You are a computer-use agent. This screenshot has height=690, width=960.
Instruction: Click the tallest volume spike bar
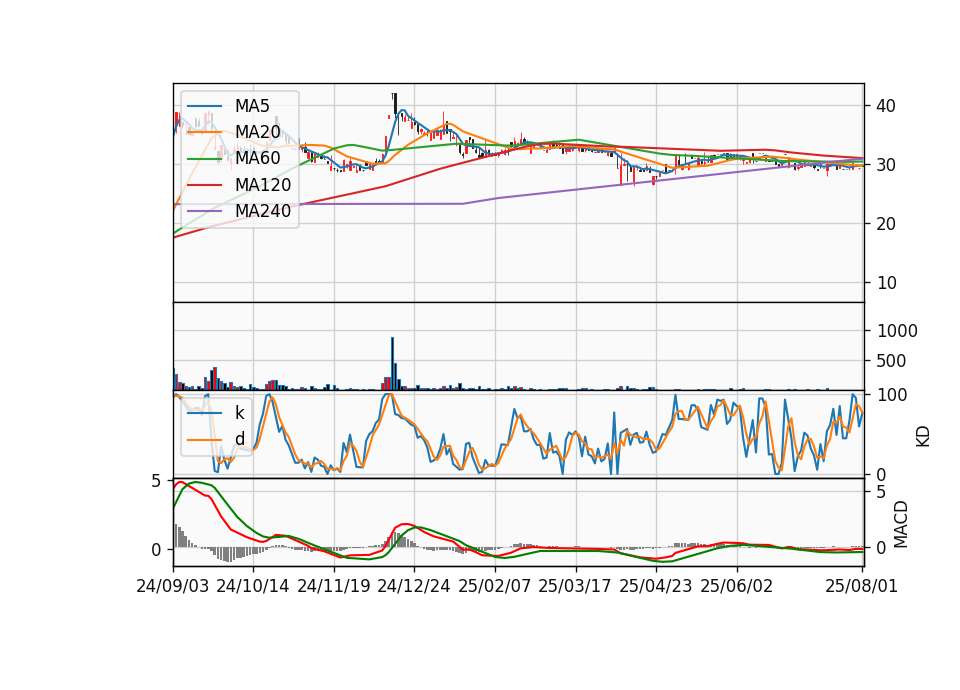click(x=392, y=364)
